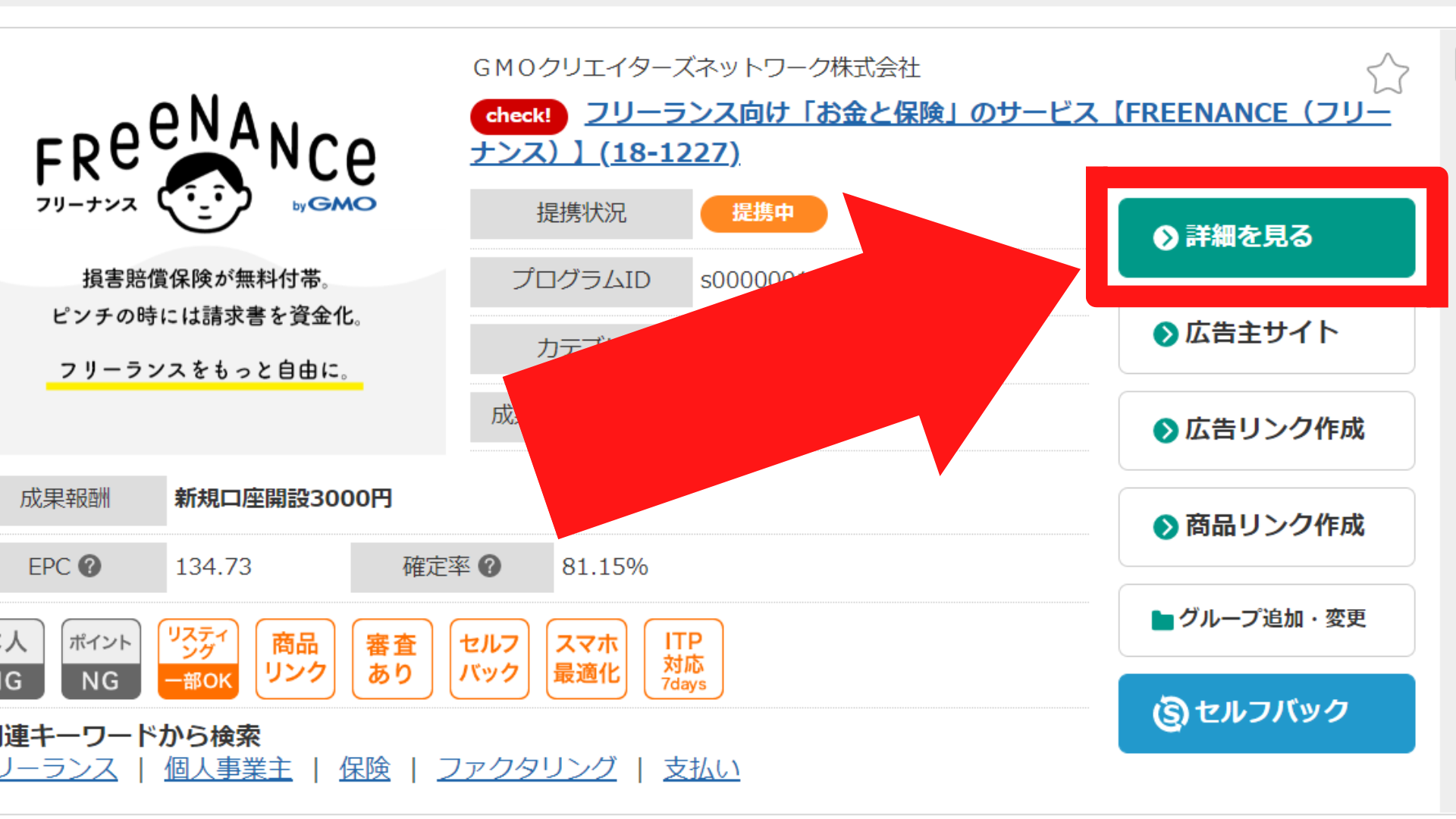Viewport: 1456px width, 819px height.
Task: Click the check! red badge
Action: 518,115
